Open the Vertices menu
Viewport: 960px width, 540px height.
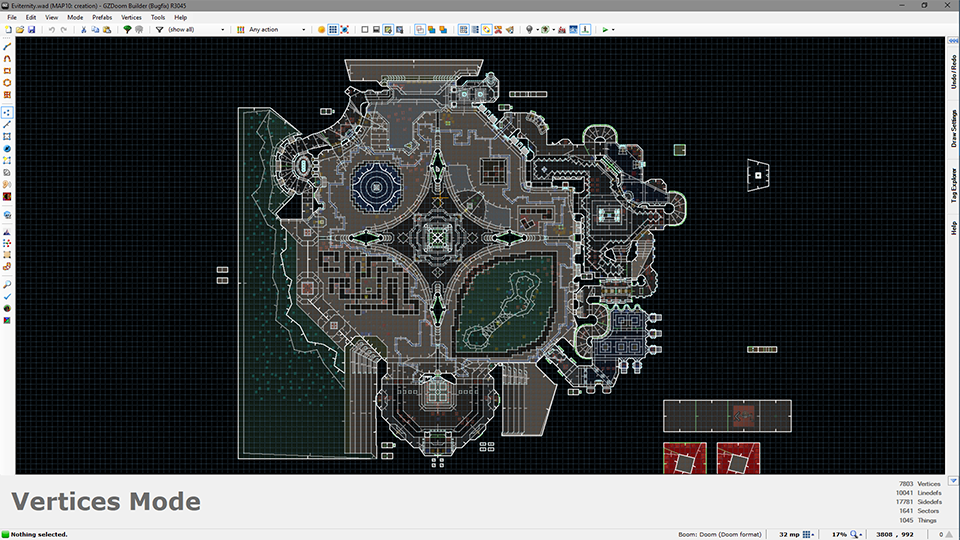coord(131,17)
